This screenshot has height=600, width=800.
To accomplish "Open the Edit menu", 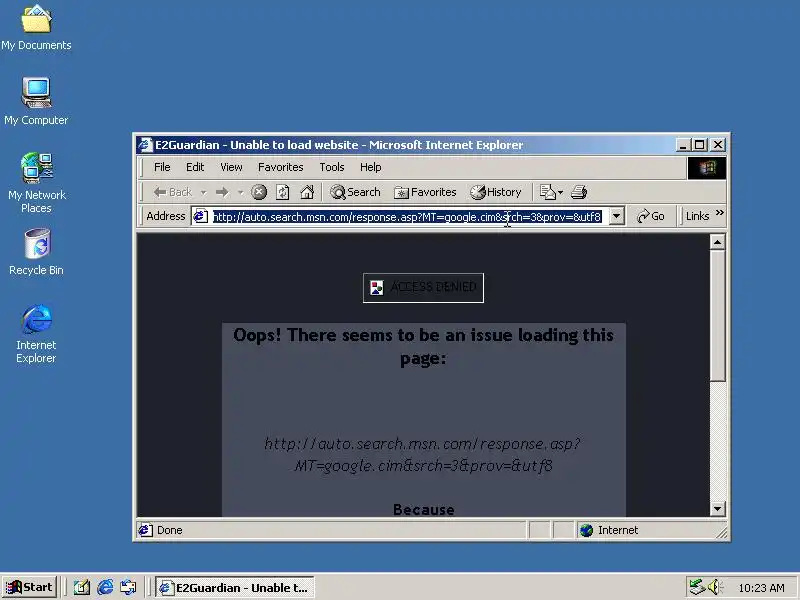I will coord(195,167).
